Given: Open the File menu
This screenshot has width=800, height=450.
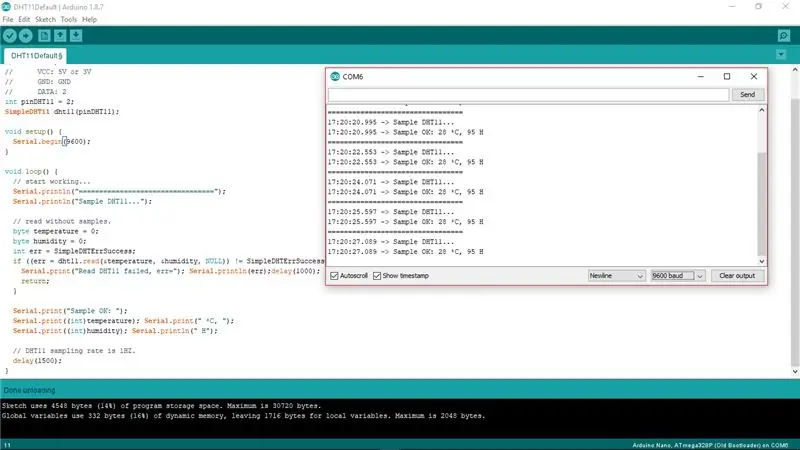Looking at the screenshot, I should 8,19.
